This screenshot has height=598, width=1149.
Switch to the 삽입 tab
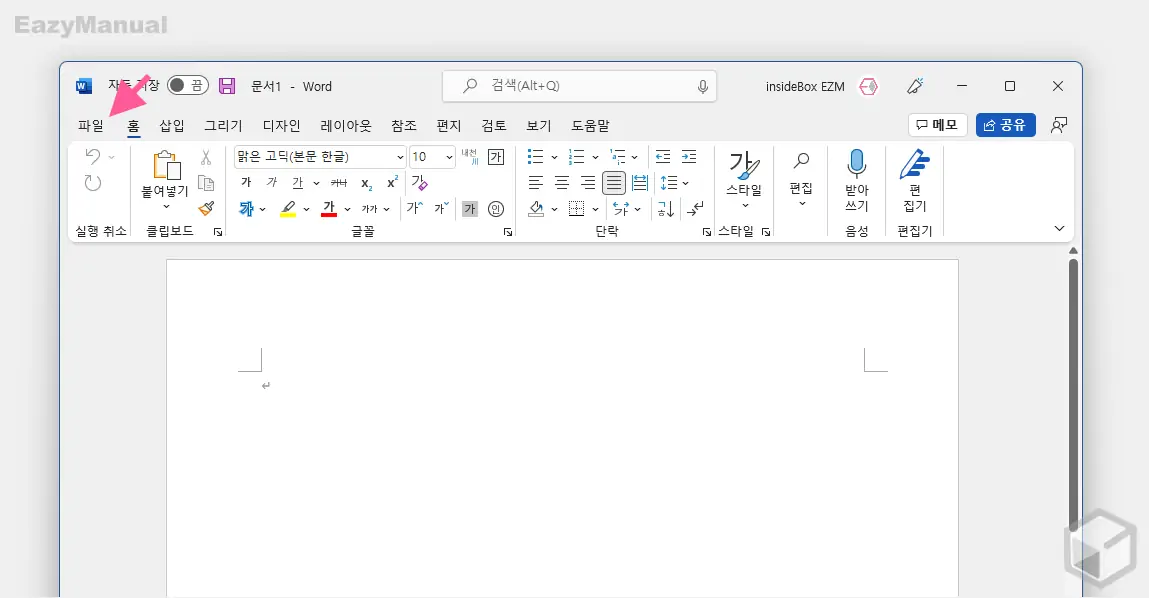pyautogui.click(x=172, y=125)
